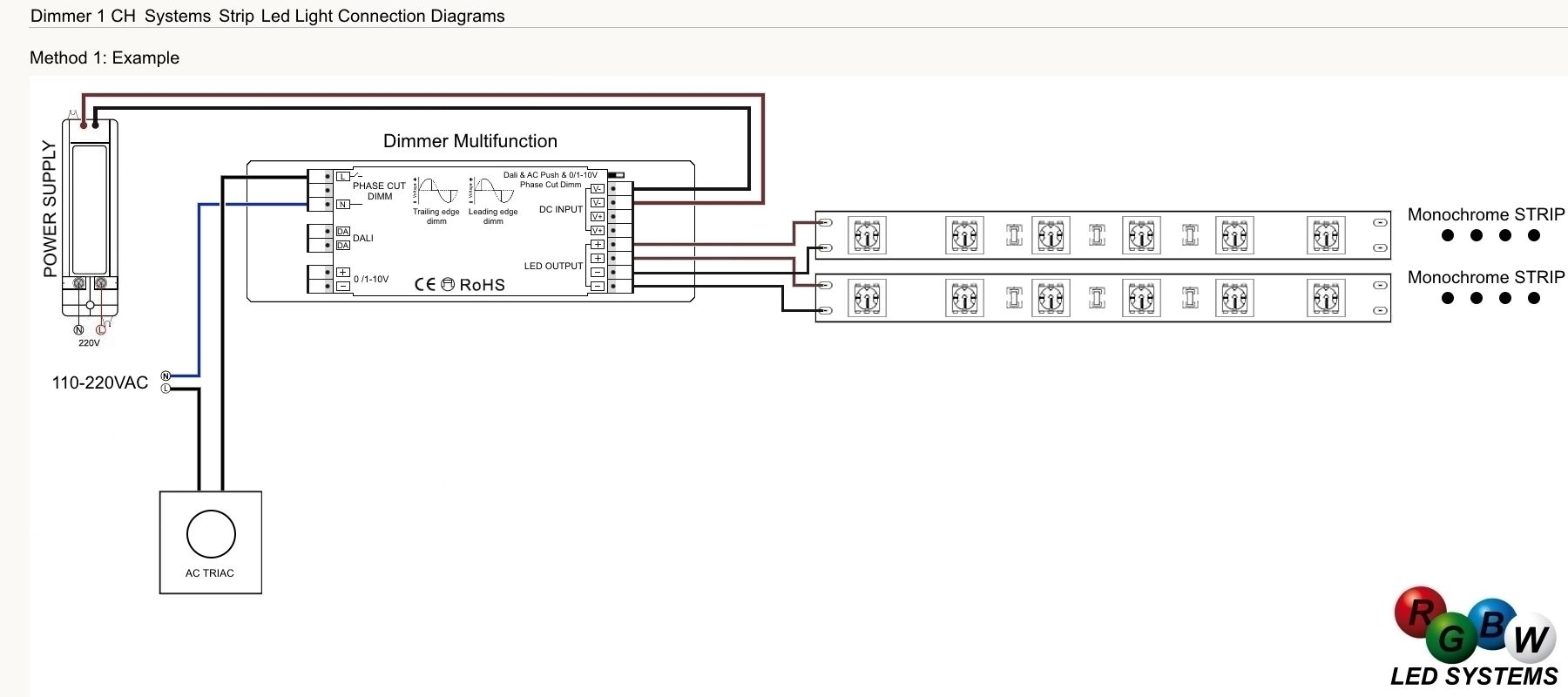This screenshot has width=1568, height=697.
Task: Click the lower minus terminal of LED OUTPUT
Action: coord(598,286)
